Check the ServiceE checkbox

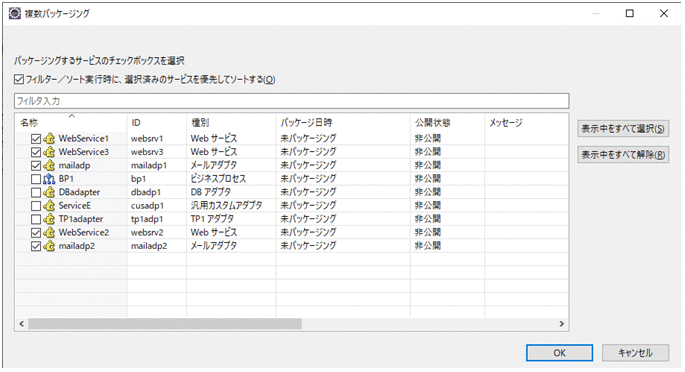click(x=36, y=206)
